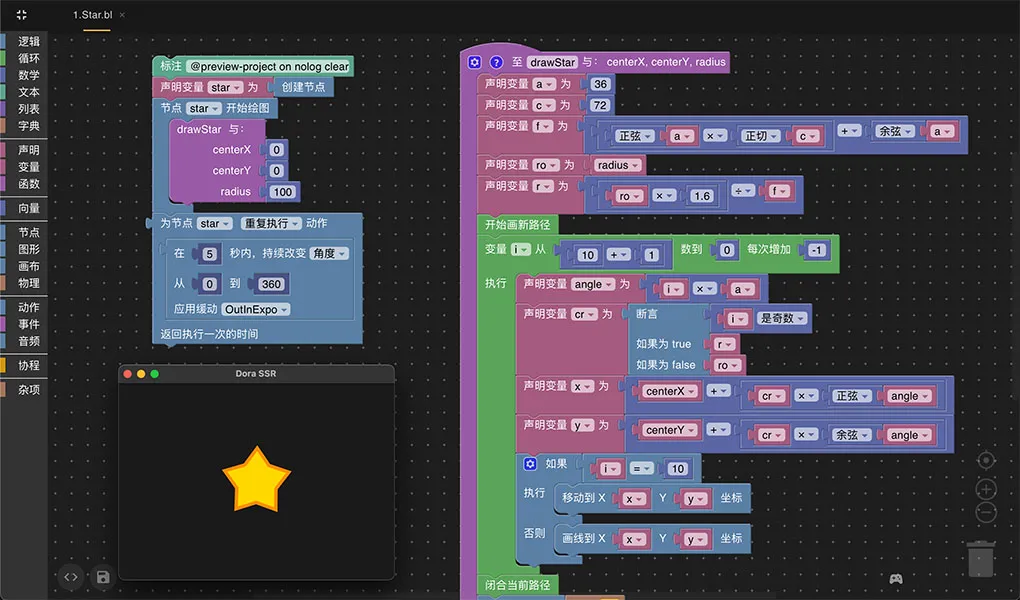This screenshot has width=1020, height=600.
Task: Save the file with the floppy disk icon
Action: click(x=103, y=577)
